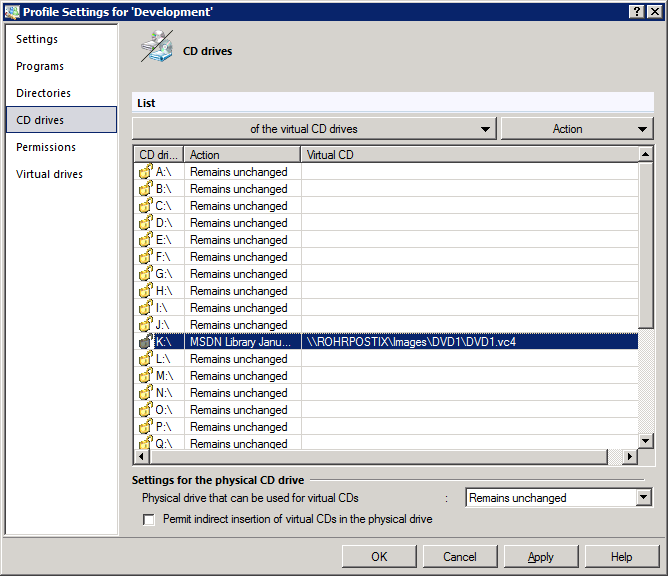Click the OK button
This screenshot has width=668, height=576.
coord(379,557)
